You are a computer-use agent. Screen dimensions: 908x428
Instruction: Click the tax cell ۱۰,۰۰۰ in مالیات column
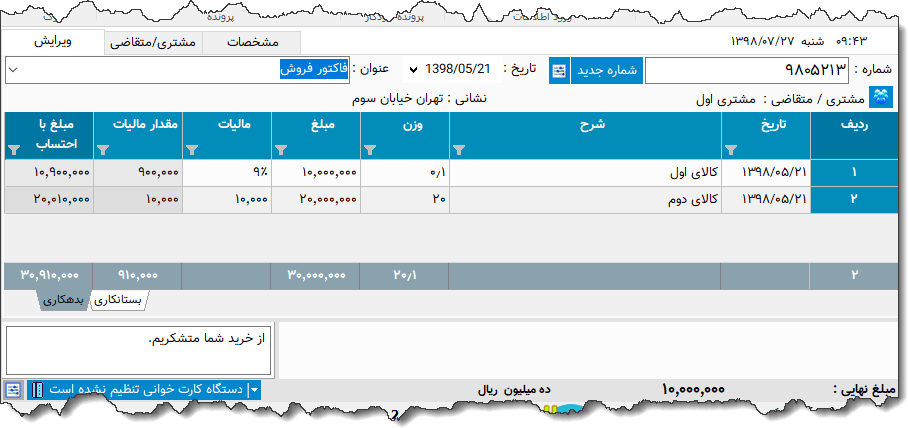point(227,199)
